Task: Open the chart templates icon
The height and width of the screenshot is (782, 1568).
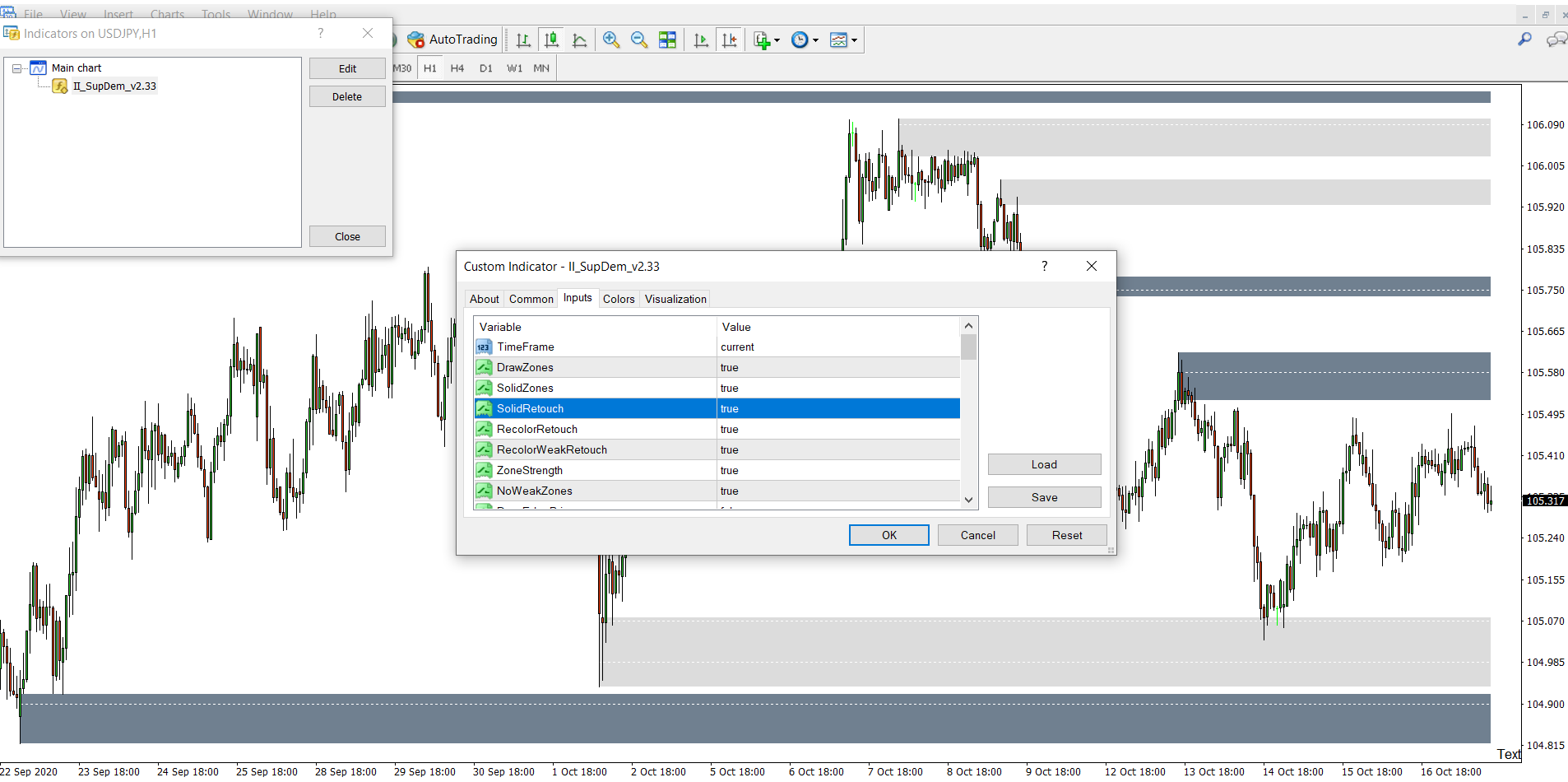Action: pyautogui.click(x=838, y=40)
